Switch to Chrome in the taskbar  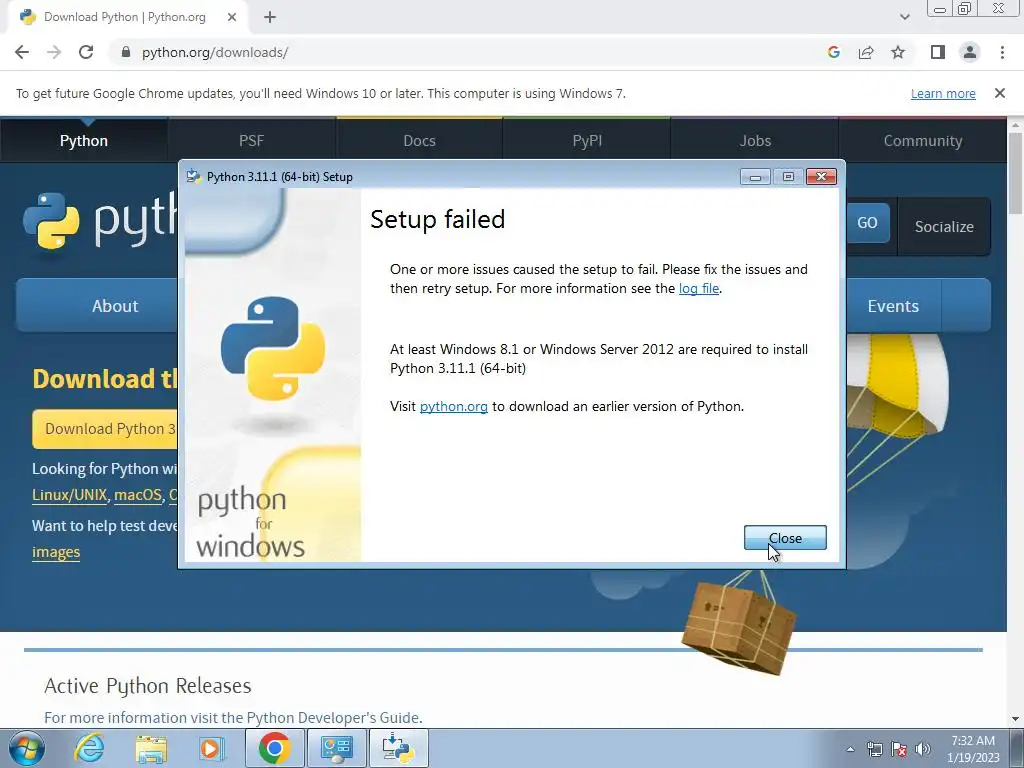[274, 748]
